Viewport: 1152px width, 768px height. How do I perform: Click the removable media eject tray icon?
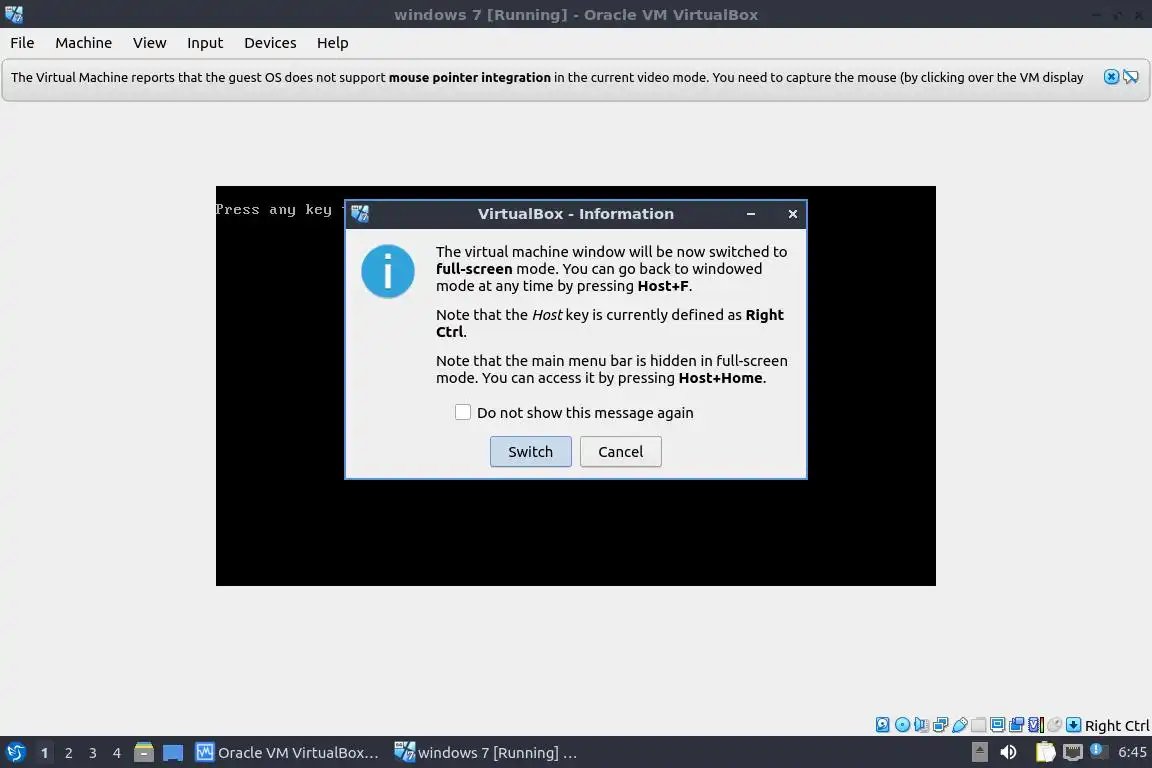[x=979, y=752]
